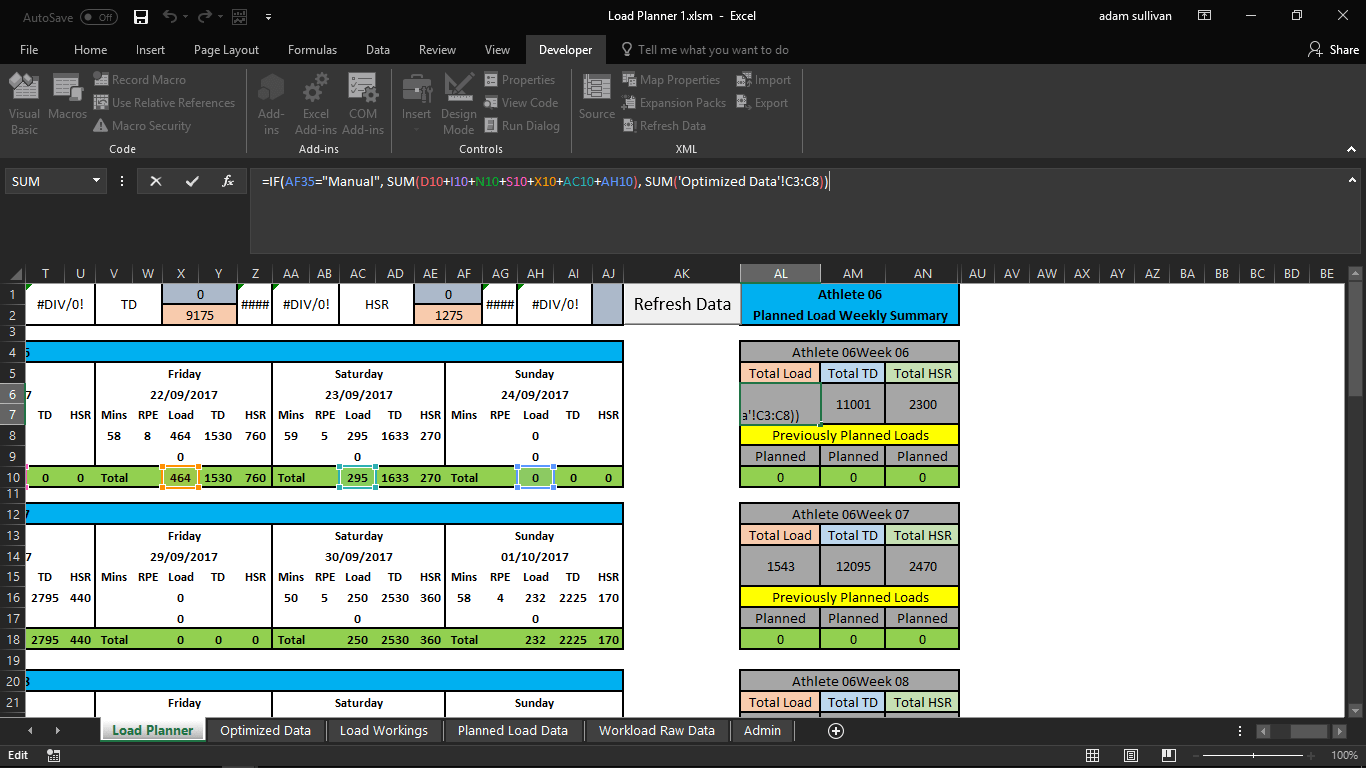Open the View Code window
This screenshot has width=1366, height=768.
521,102
